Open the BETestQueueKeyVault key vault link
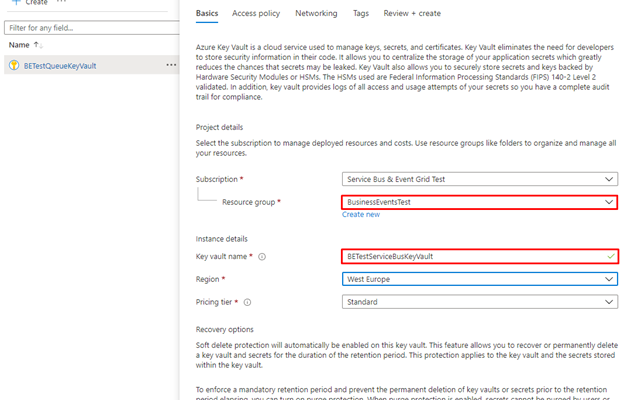The height and width of the screenshot is (400, 624). point(60,66)
